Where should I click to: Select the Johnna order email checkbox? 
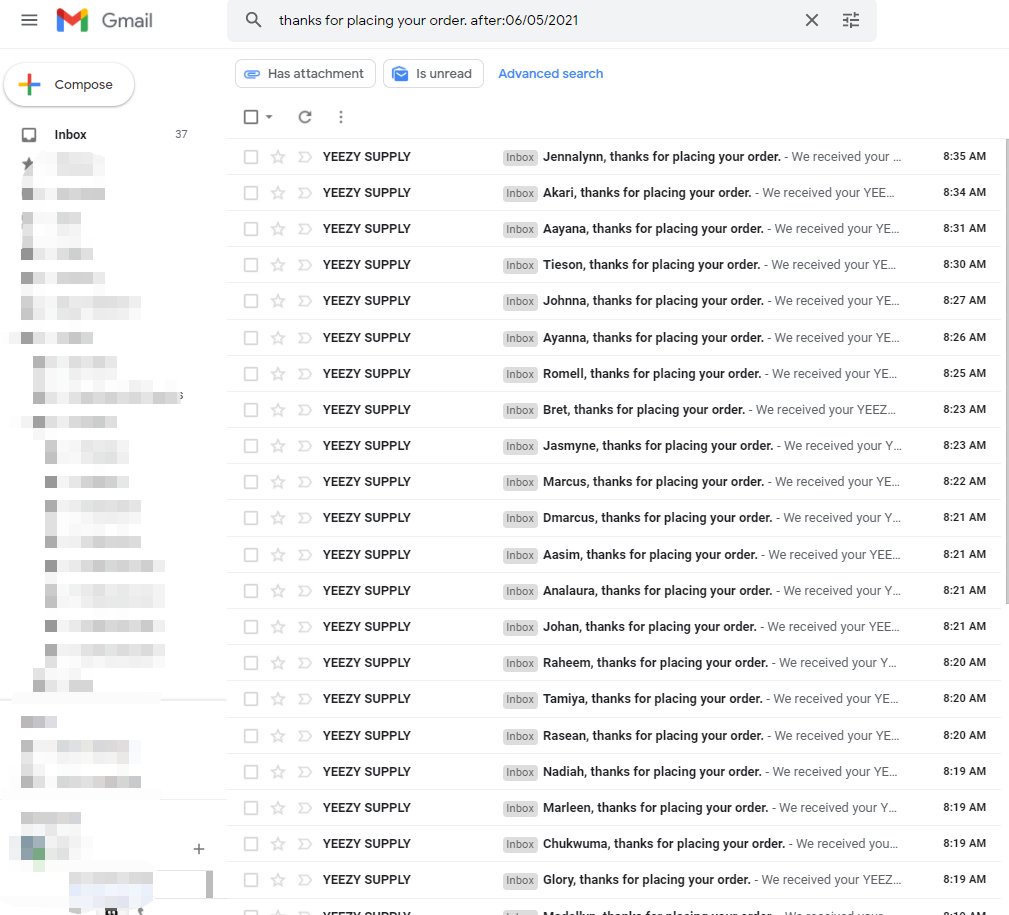tap(251, 301)
